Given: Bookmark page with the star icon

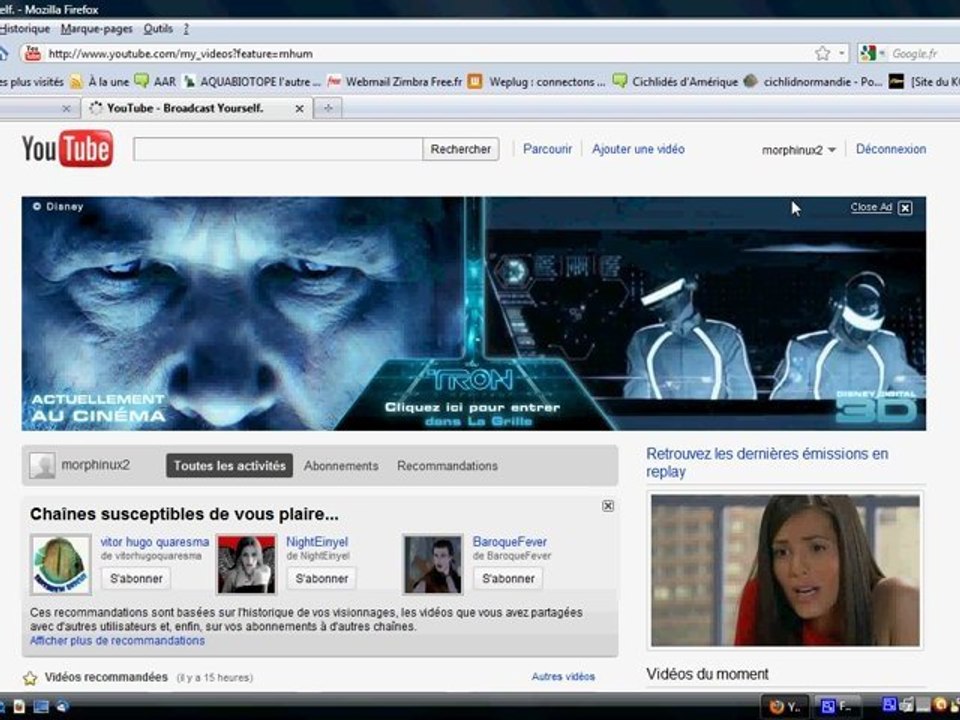Looking at the screenshot, I should (822, 54).
